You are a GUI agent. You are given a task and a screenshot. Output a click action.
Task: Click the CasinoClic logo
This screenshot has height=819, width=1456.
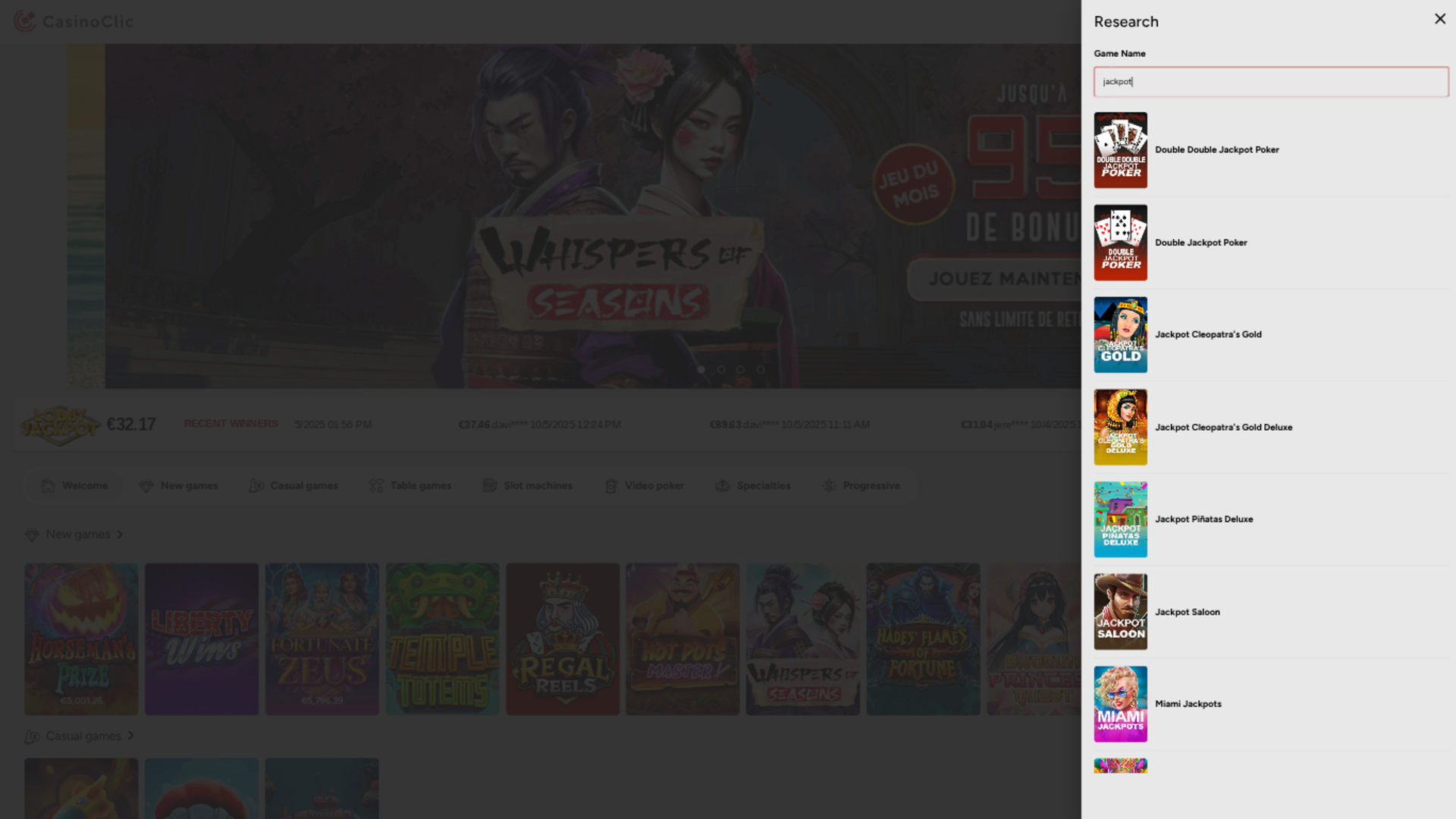point(73,21)
